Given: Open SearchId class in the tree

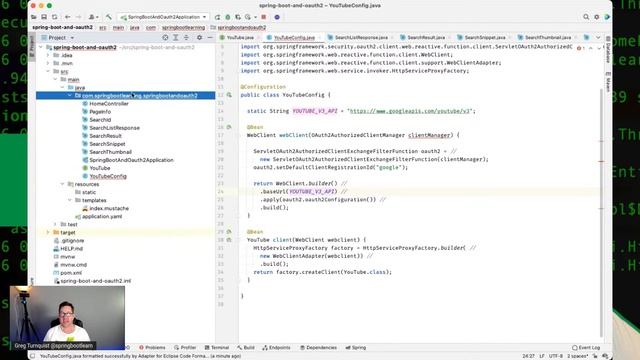Looking at the screenshot, I should click(100, 120).
